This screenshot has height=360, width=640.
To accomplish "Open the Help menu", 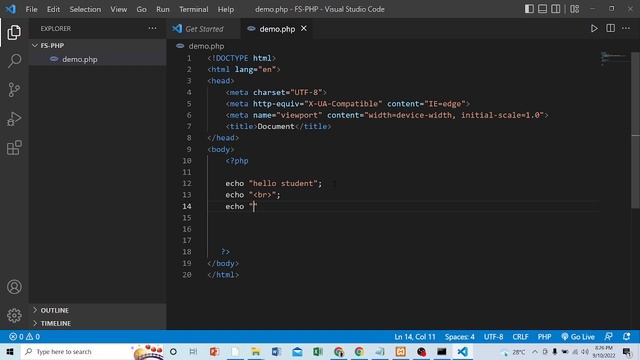I will [x=226, y=9].
